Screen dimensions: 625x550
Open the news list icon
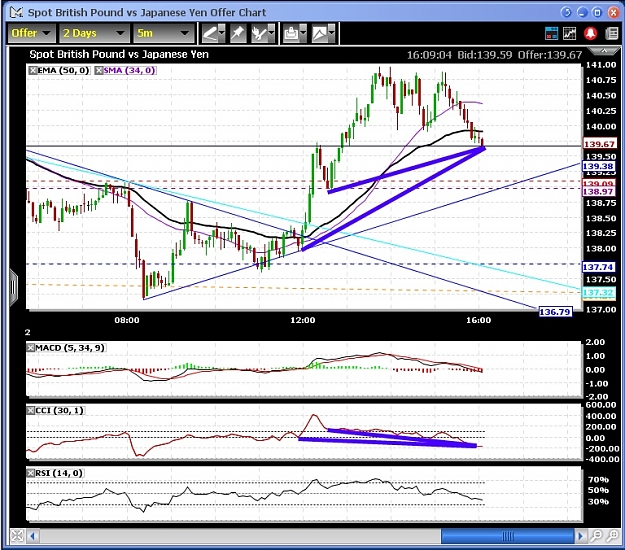pos(611,33)
